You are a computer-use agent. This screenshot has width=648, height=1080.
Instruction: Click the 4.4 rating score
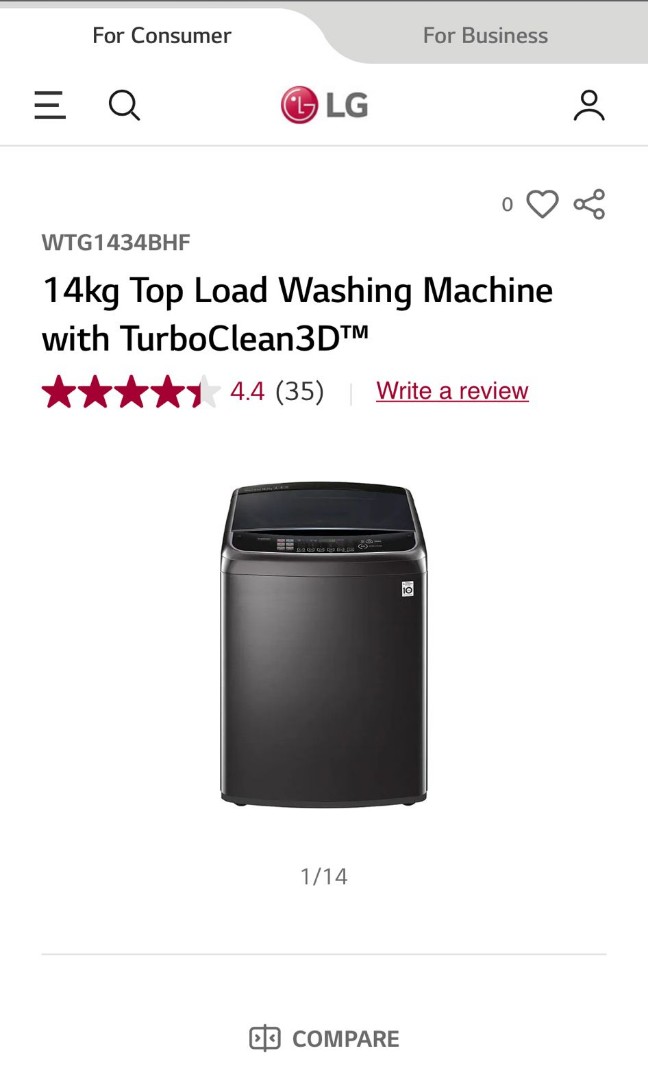247,391
